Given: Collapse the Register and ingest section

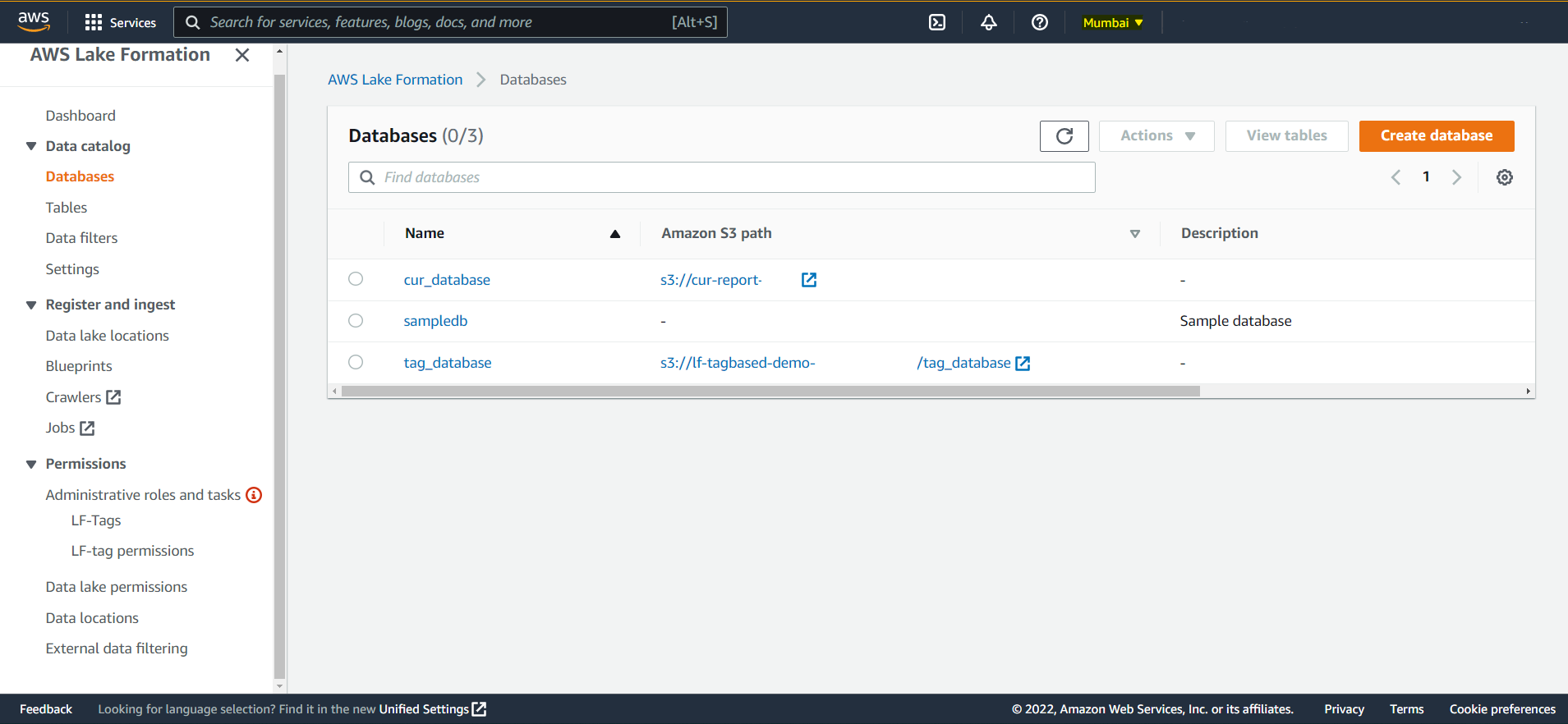Looking at the screenshot, I should [x=31, y=305].
